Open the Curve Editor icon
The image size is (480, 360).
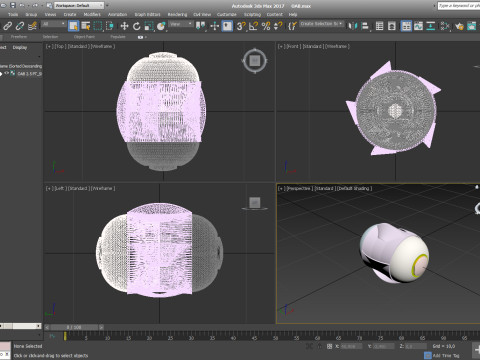click(418, 26)
